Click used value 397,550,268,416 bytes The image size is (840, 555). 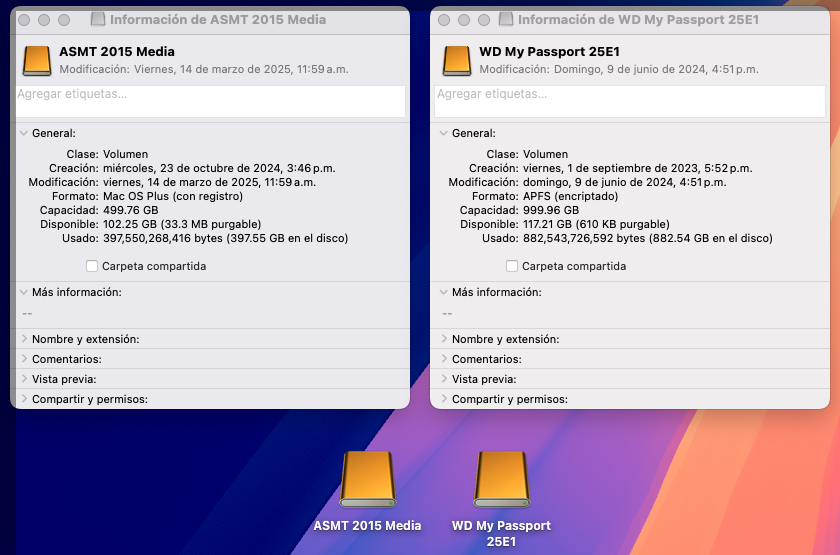162,238
